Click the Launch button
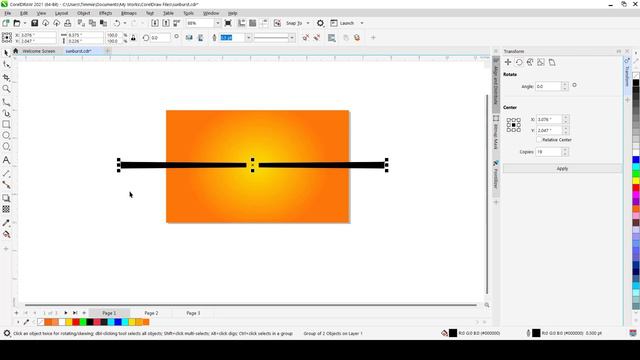640x360 pixels. pos(342,23)
